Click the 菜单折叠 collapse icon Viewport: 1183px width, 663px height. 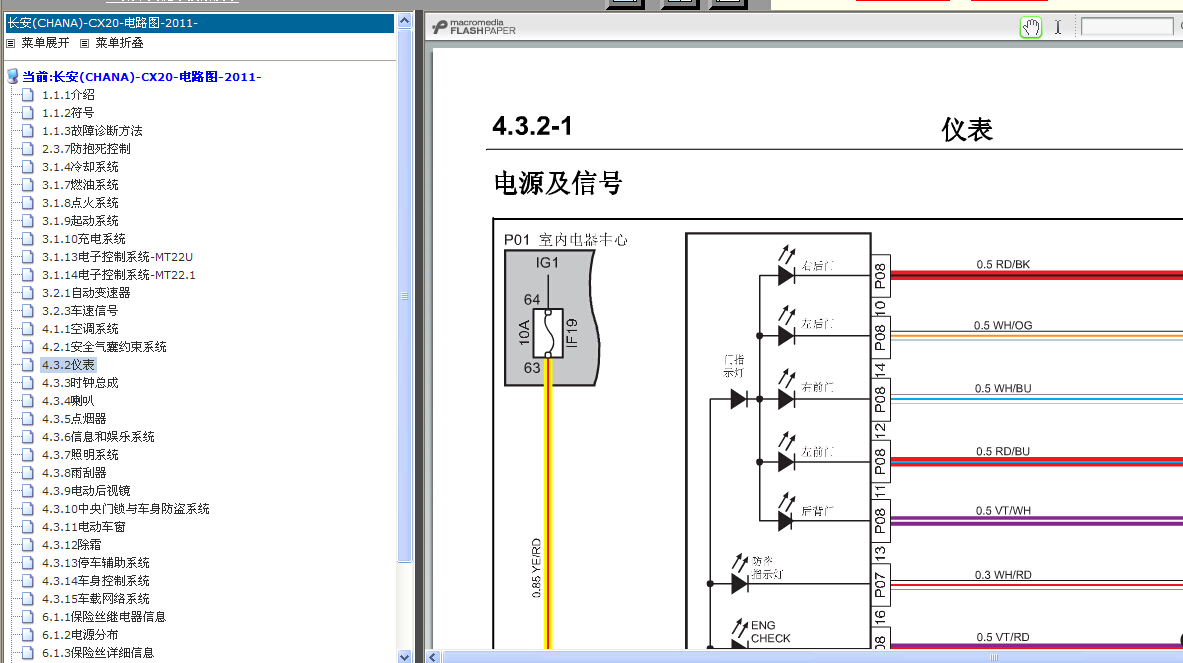pos(84,44)
